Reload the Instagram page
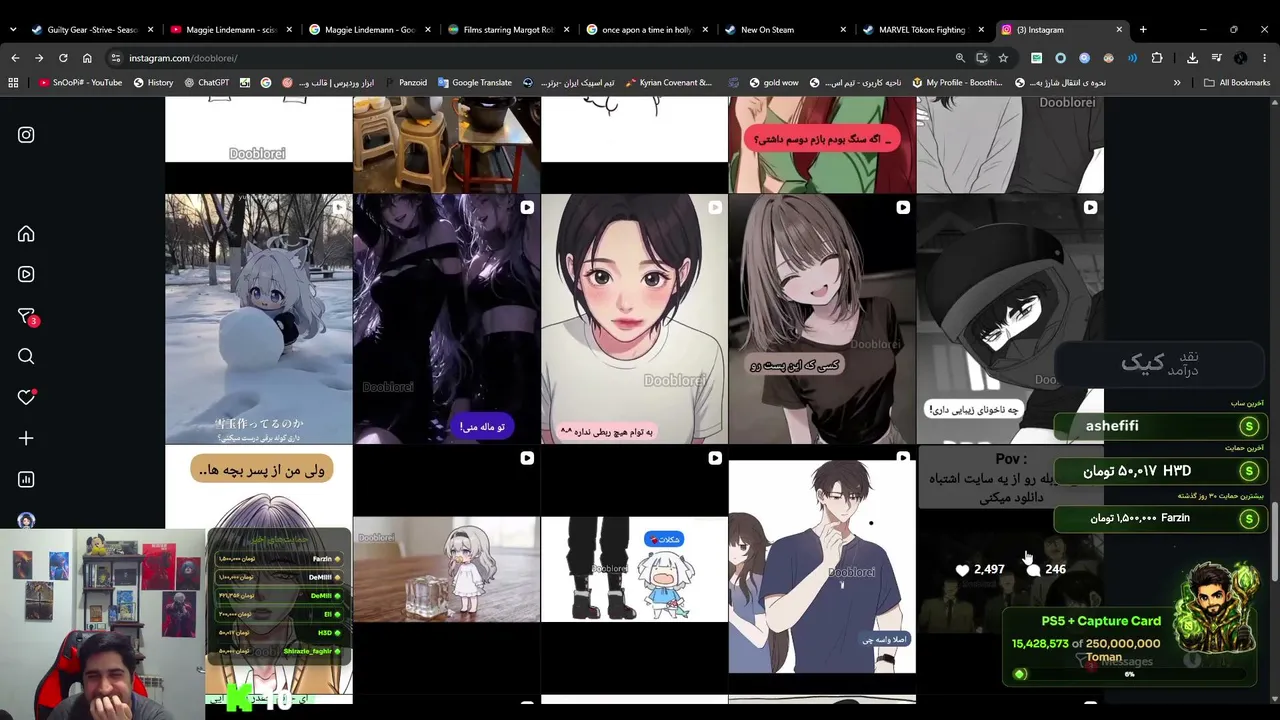1280x720 pixels. pos(63,58)
